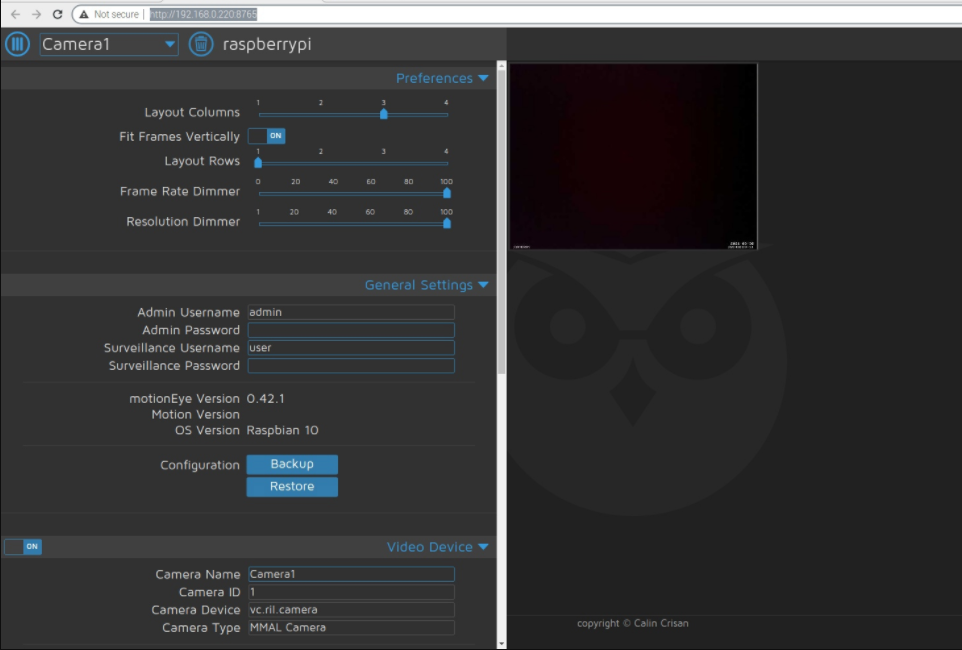Open the main menu via the striped circle icon
The height and width of the screenshot is (650, 962).
click(16, 44)
